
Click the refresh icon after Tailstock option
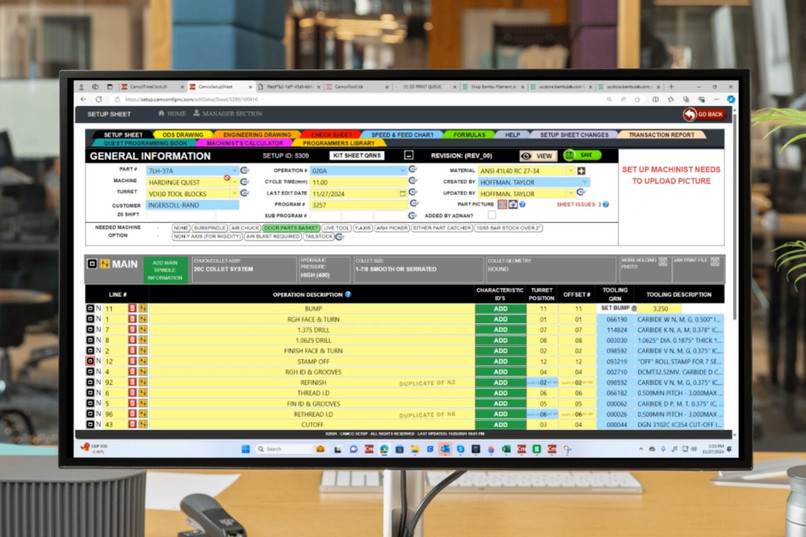tap(339, 236)
